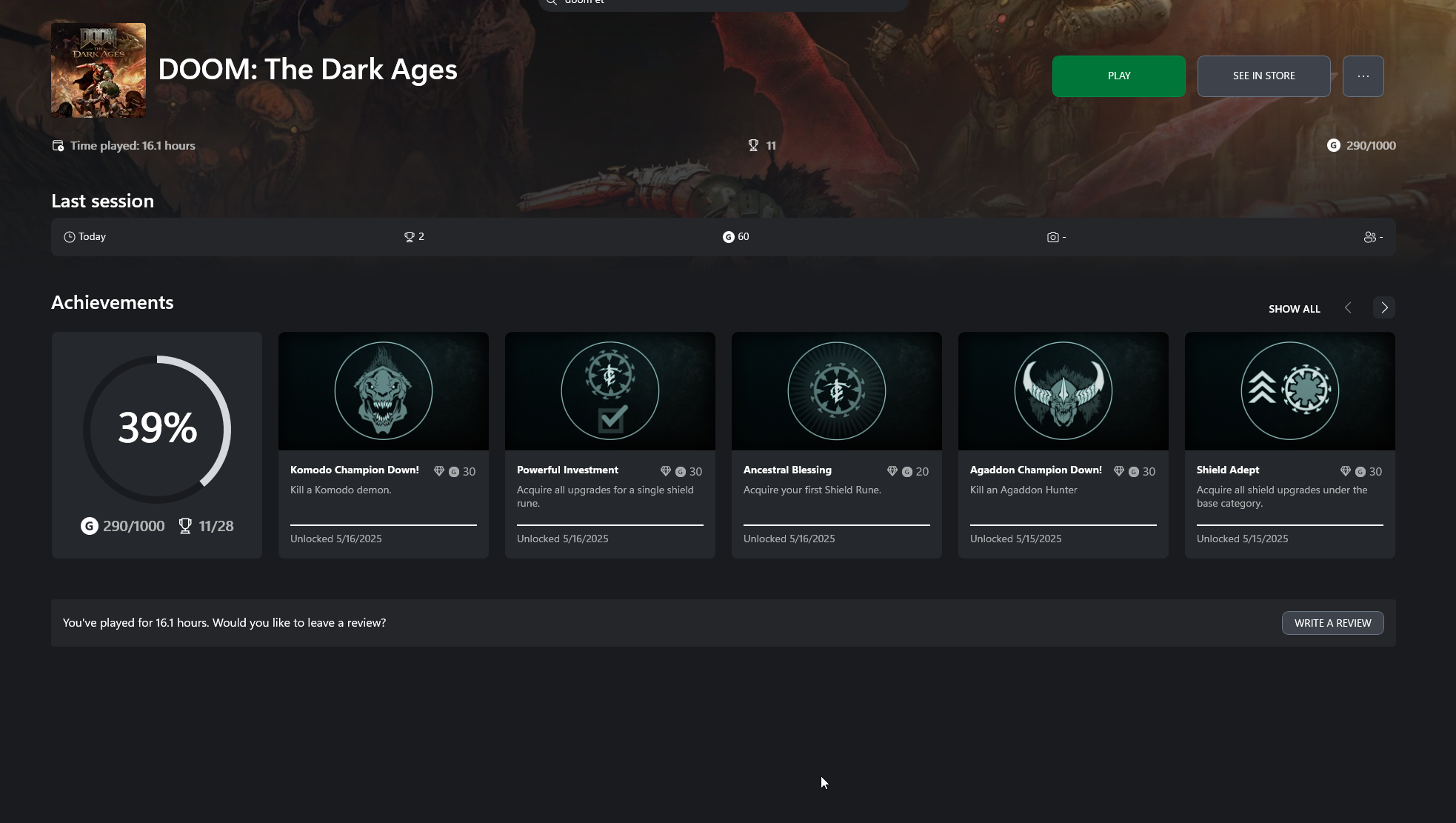Click 'Unlocked 5/16/2025' under Ancestral Blessing
The width and height of the screenshot is (1456, 823).
tap(789, 539)
